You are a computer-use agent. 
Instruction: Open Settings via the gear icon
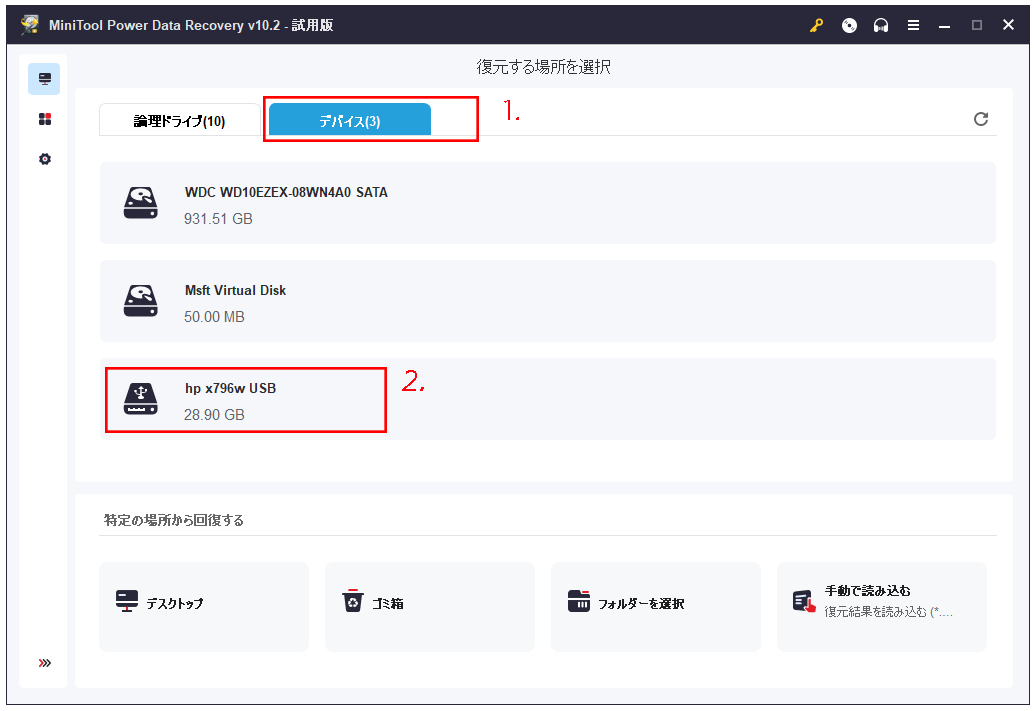click(x=44, y=158)
